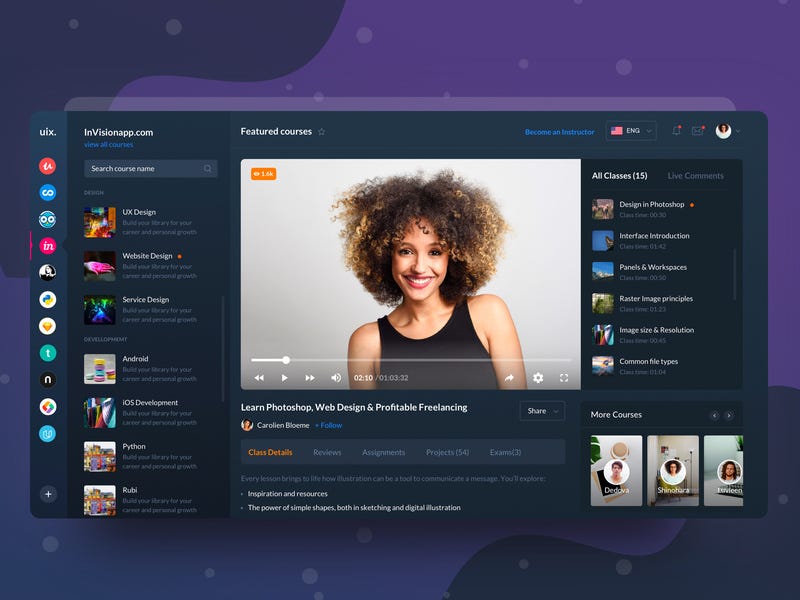Open the Service Design course
The image size is (800, 600).
140,310
